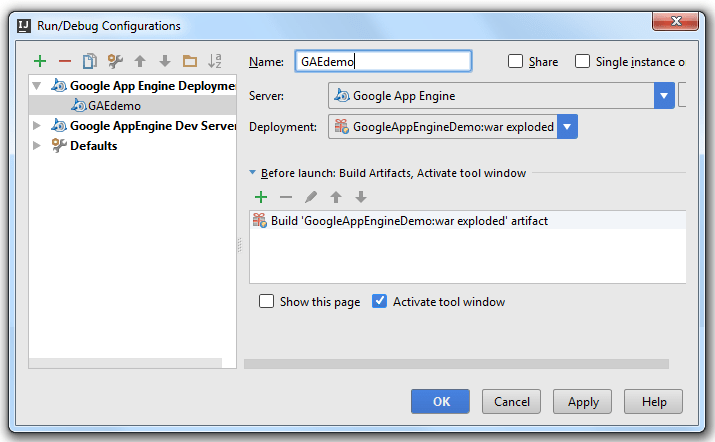Viewport: 715px width, 442px height.
Task: Click Google App Engine Deployment node icon
Action: point(59,86)
